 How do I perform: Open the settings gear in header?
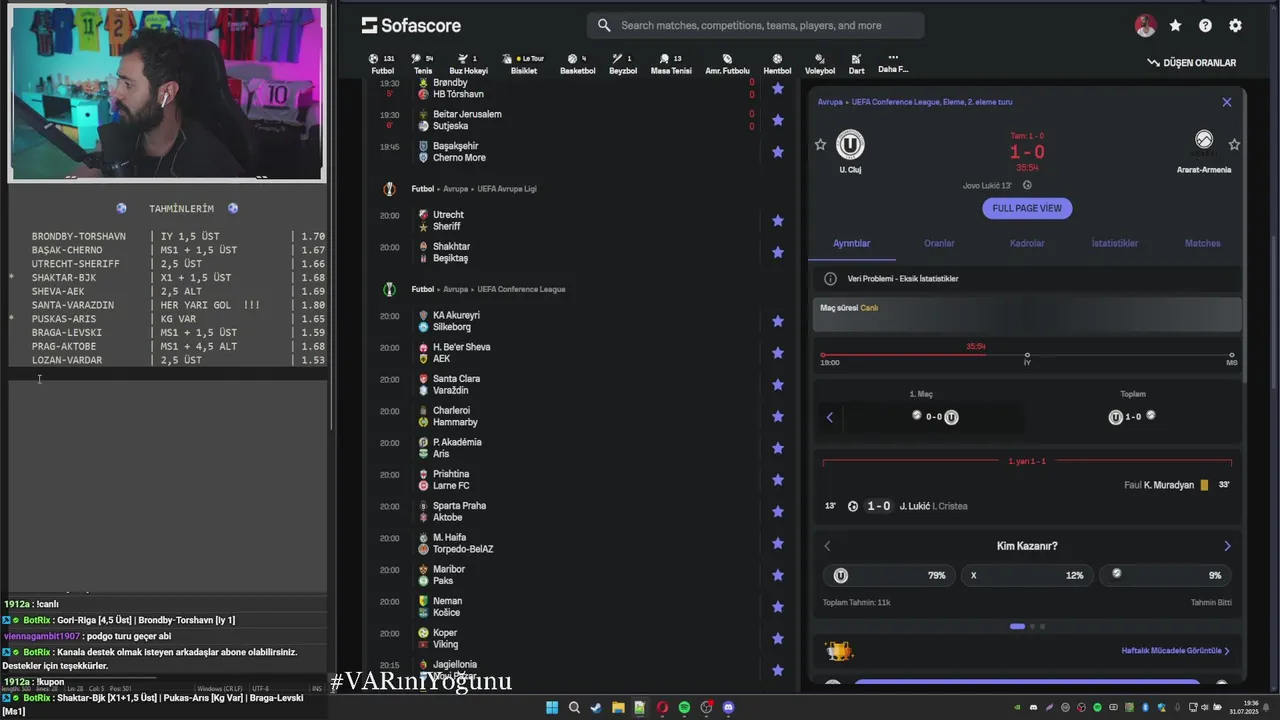1235,26
